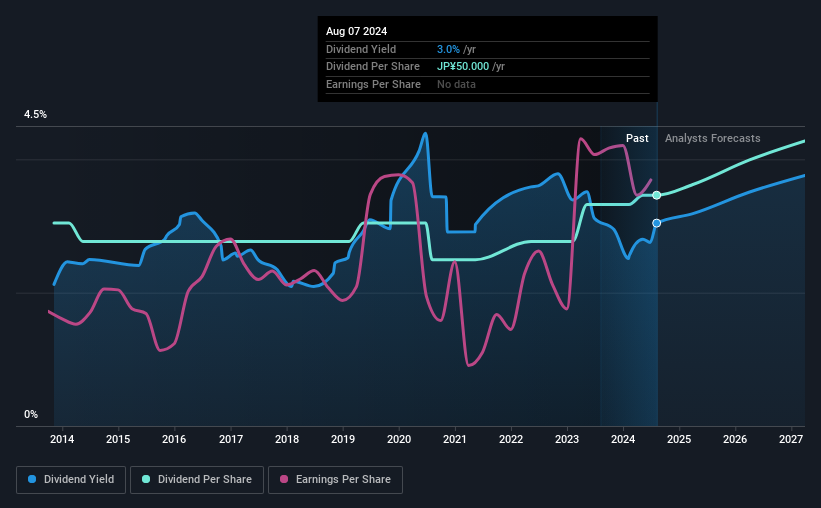Select the teal dividend-per-share data point marker
The height and width of the screenshot is (508, 821).
coord(657,195)
